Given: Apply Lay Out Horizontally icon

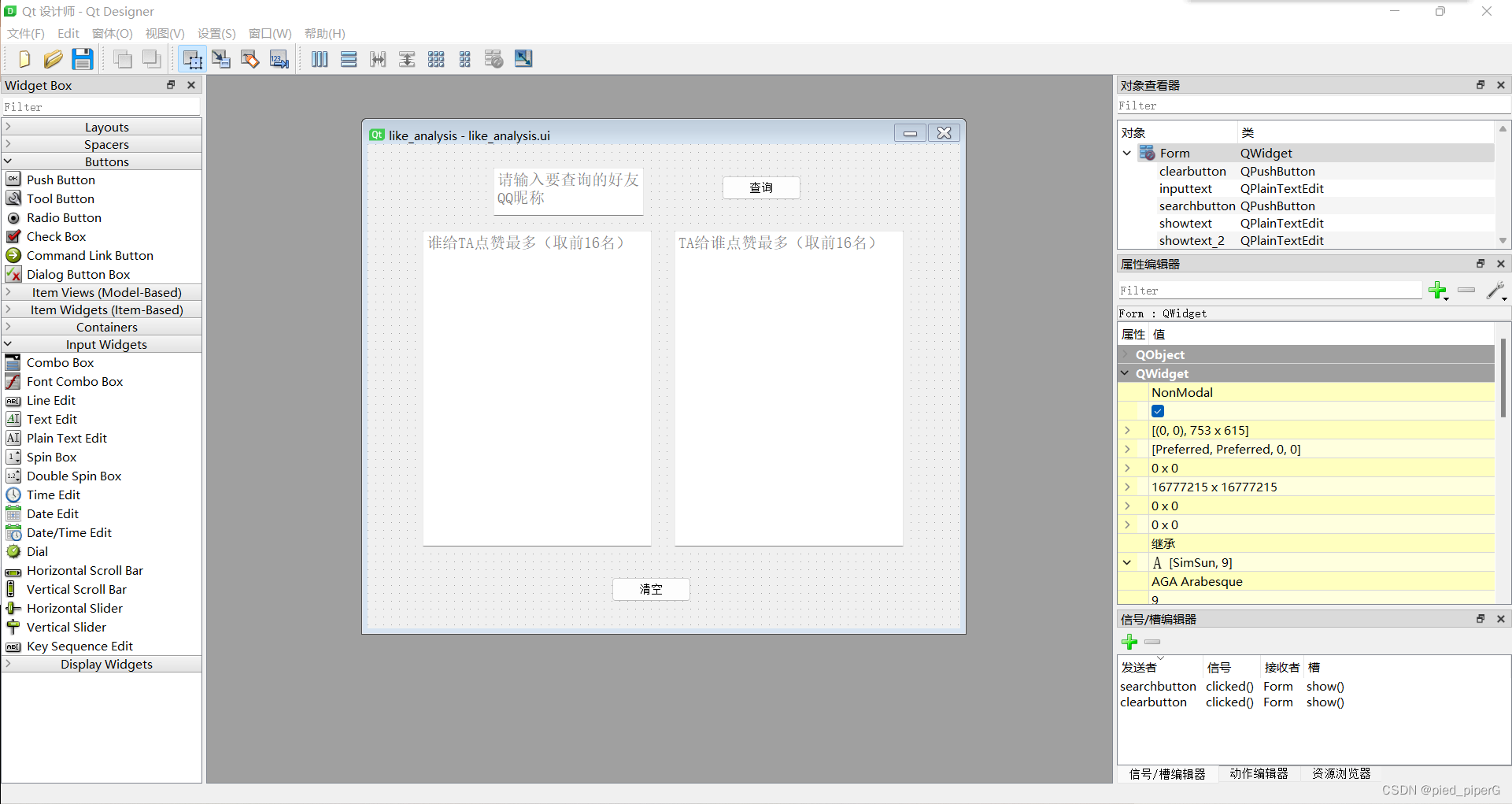Looking at the screenshot, I should click(320, 59).
